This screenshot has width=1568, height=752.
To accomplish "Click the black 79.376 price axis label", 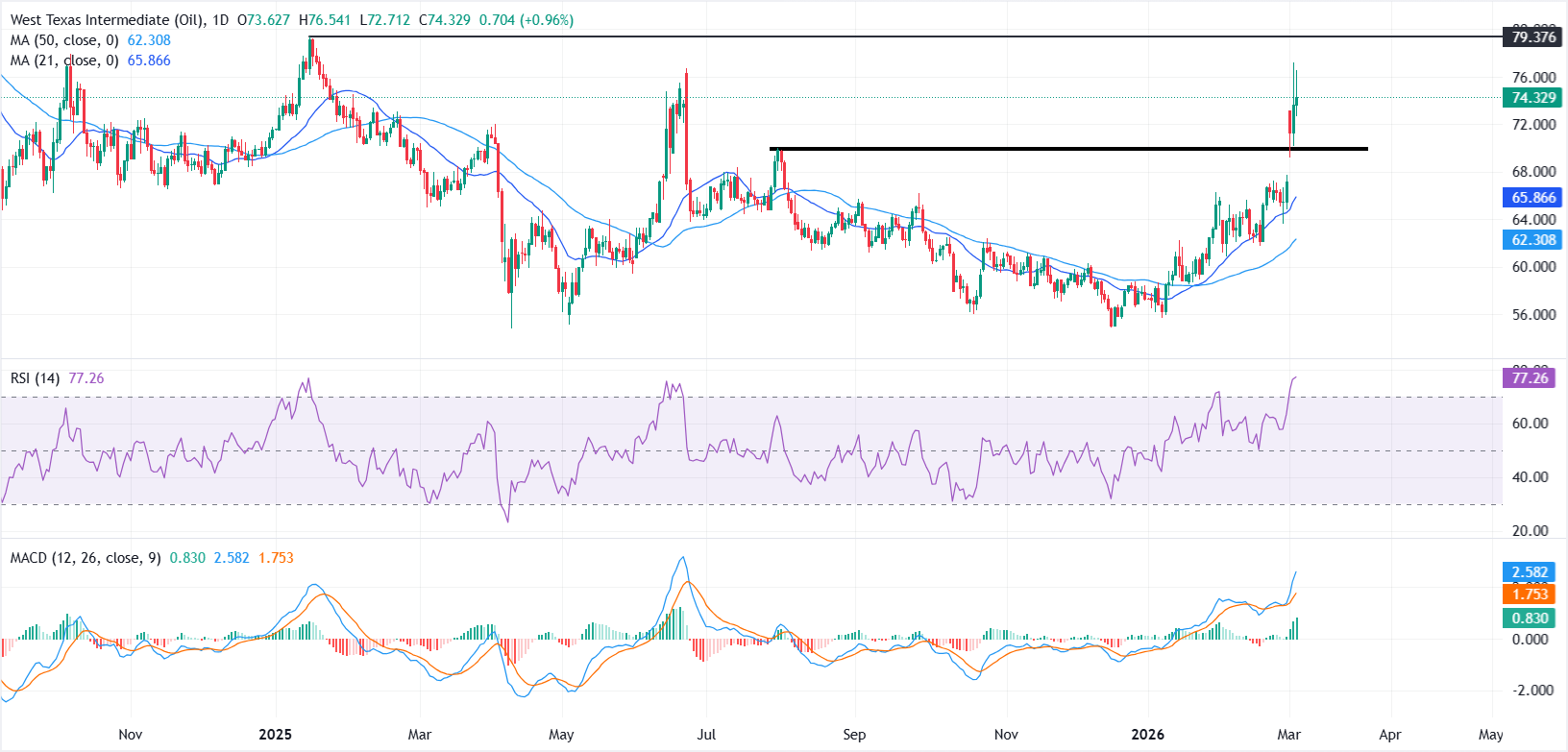I will point(1533,37).
